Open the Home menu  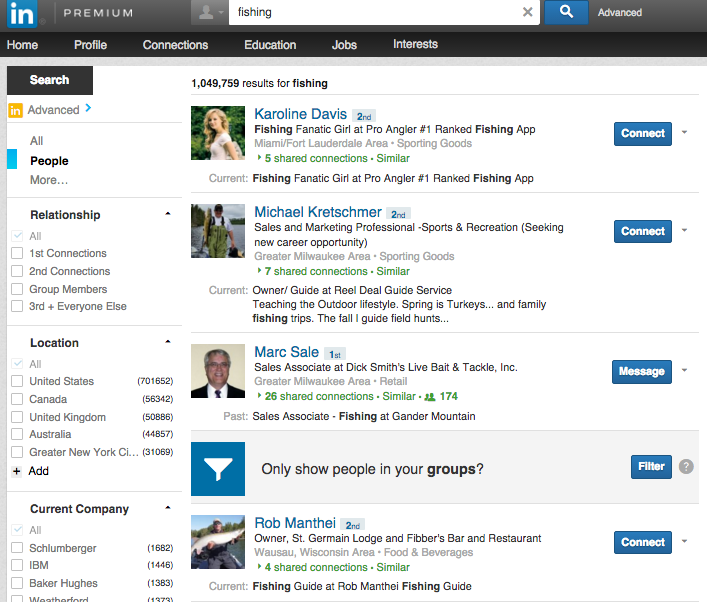tap(23, 45)
